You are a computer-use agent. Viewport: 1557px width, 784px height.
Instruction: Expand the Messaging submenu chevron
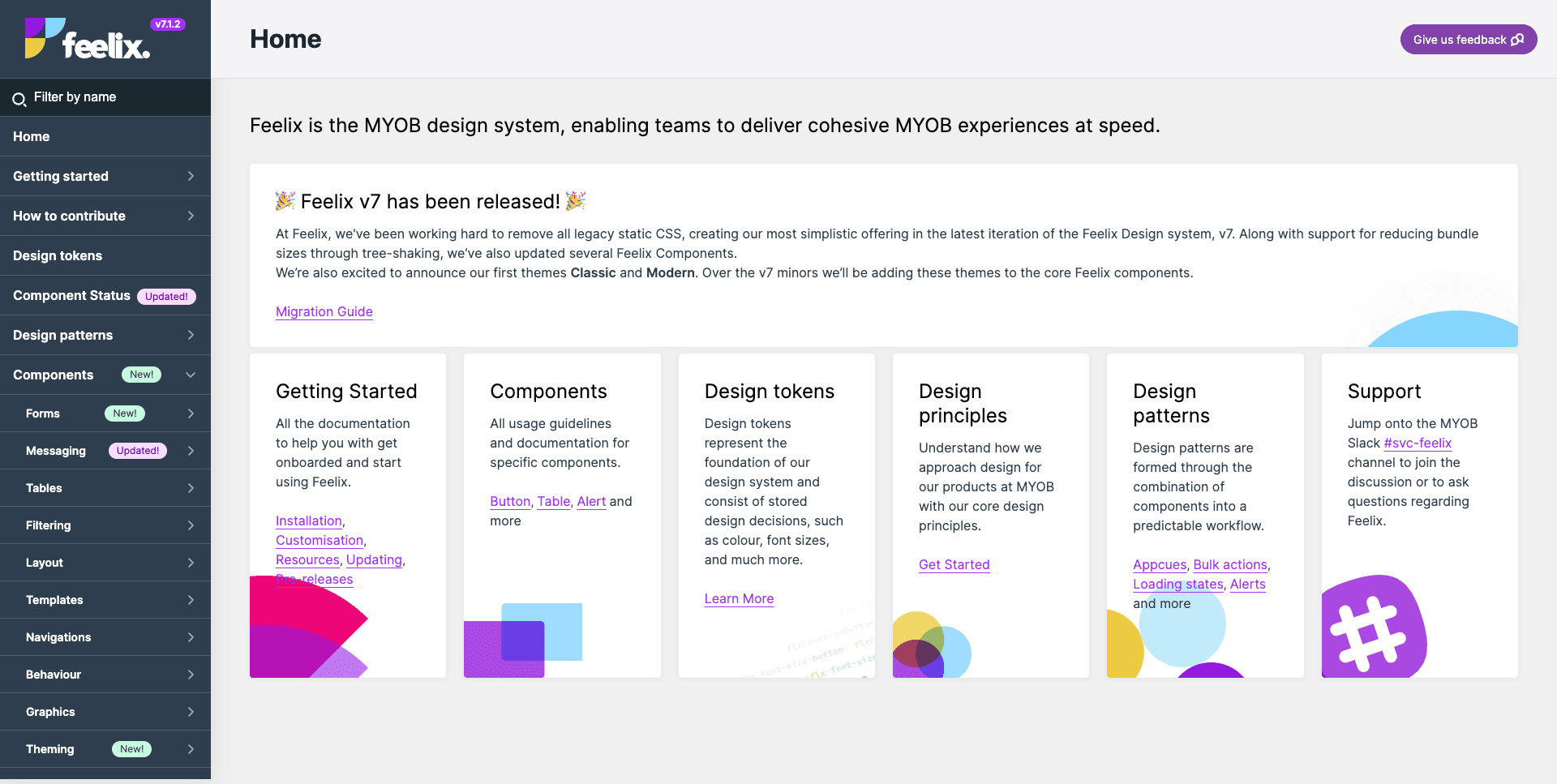(191, 451)
